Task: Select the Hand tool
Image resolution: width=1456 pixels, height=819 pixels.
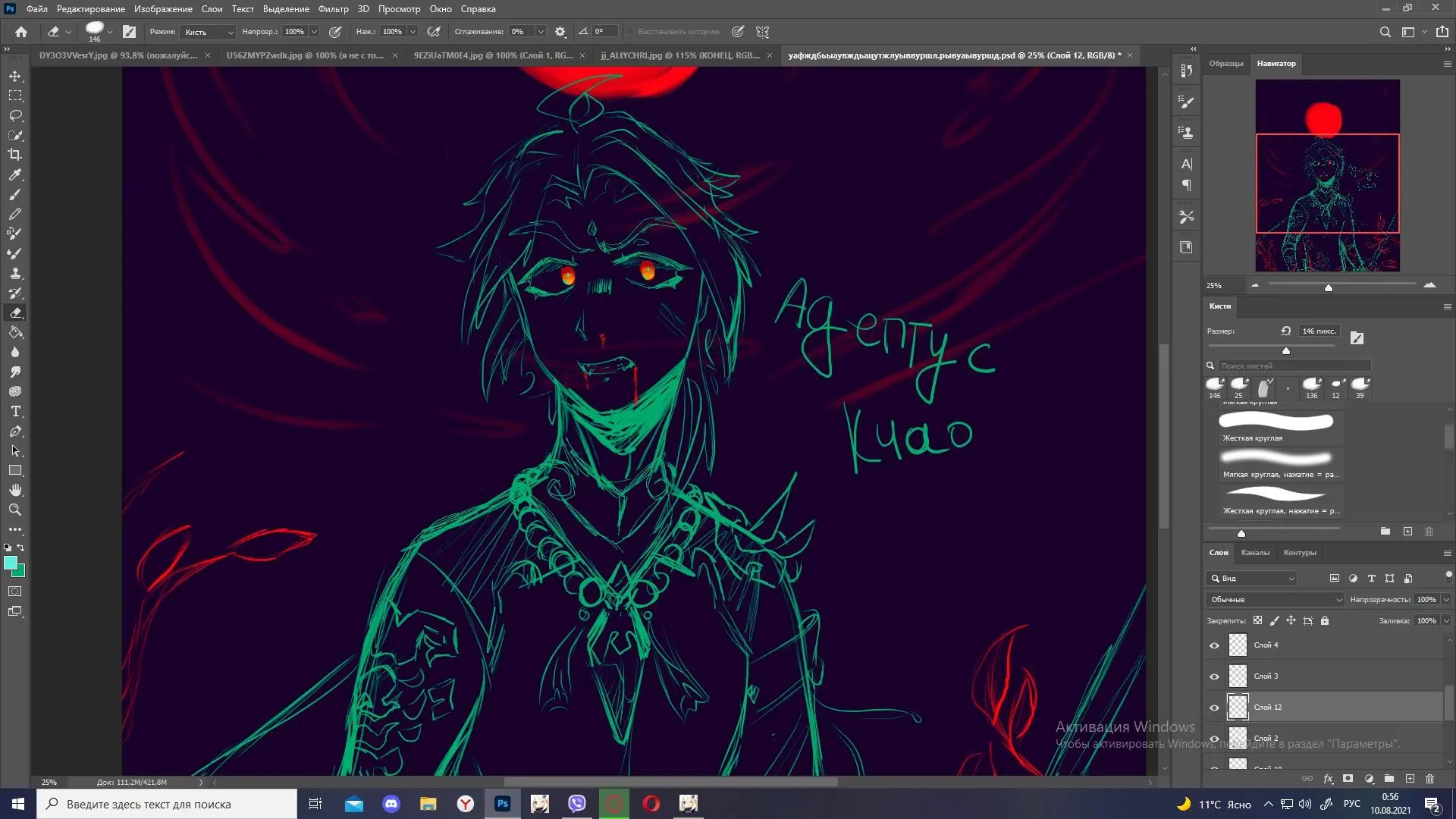Action: [x=15, y=491]
